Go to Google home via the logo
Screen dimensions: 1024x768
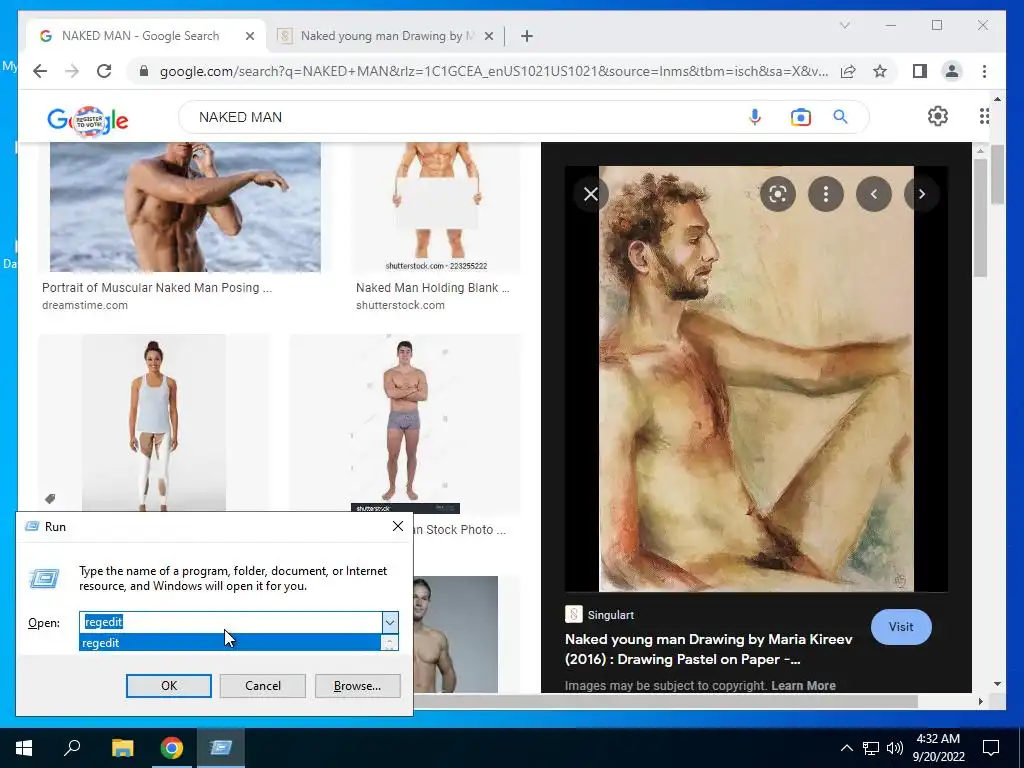click(88, 120)
